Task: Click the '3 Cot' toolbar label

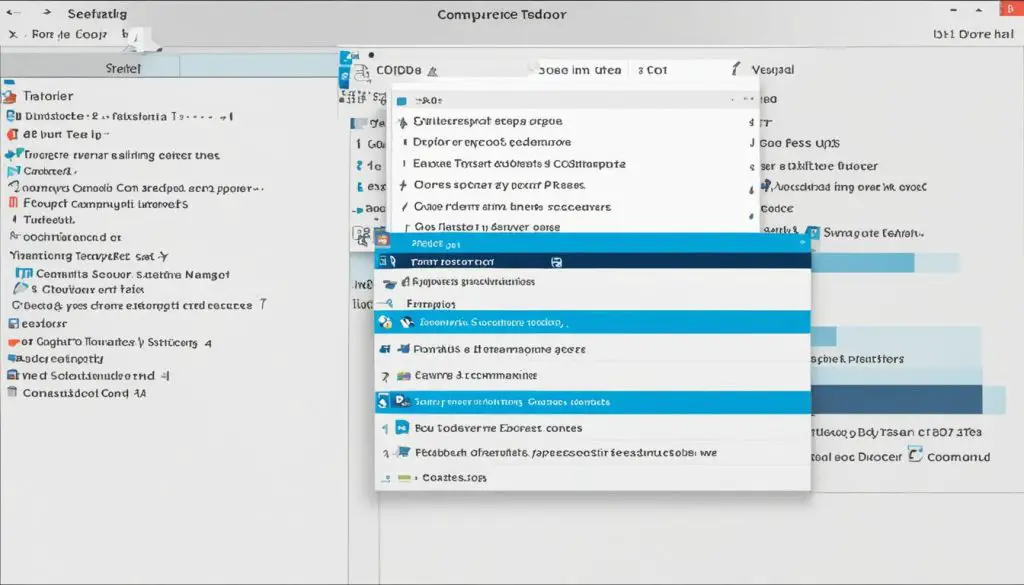Action: click(x=652, y=70)
